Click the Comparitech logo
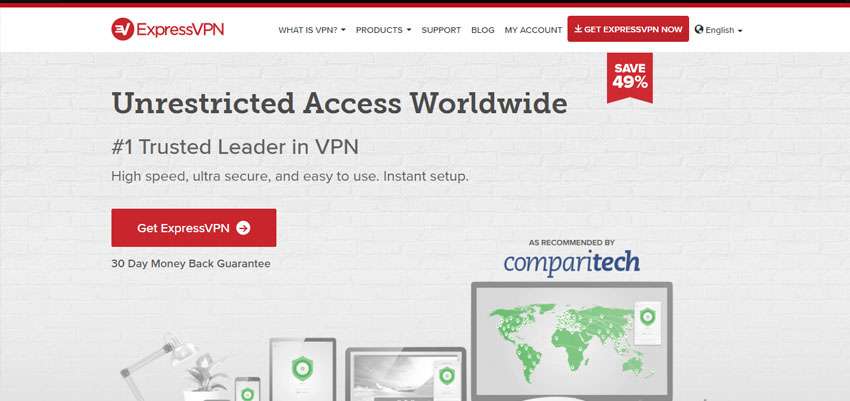850x401 pixels. click(x=571, y=263)
